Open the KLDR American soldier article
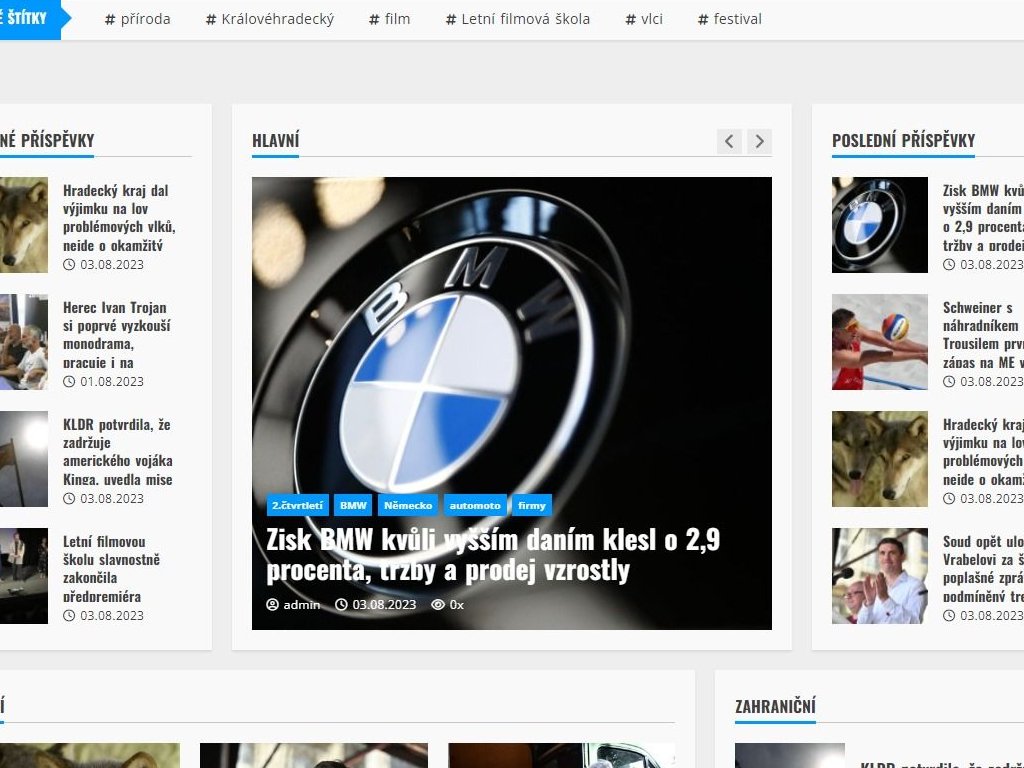This screenshot has width=1024, height=768. point(117,451)
